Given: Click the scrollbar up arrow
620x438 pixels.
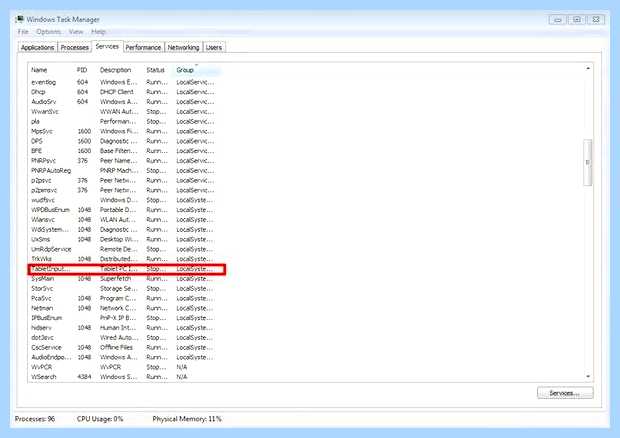Looking at the screenshot, I should click(x=588, y=68).
